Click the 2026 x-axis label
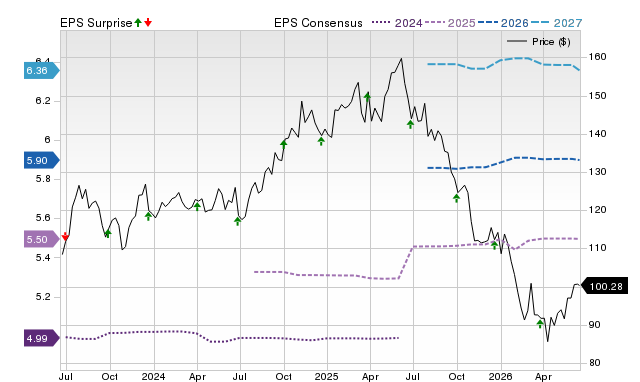640x382 pixels. point(500,376)
